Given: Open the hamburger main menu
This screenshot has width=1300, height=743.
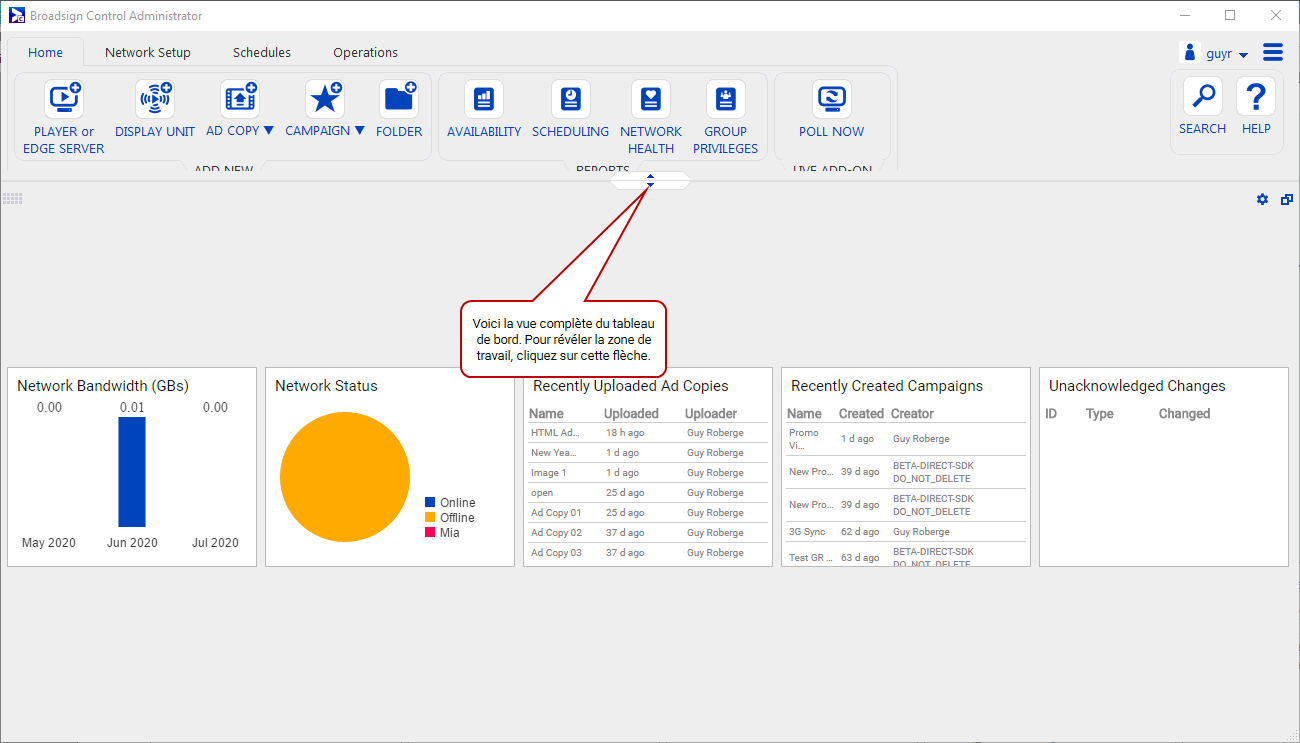Looking at the screenshot, I should (x=1272, y=53).
